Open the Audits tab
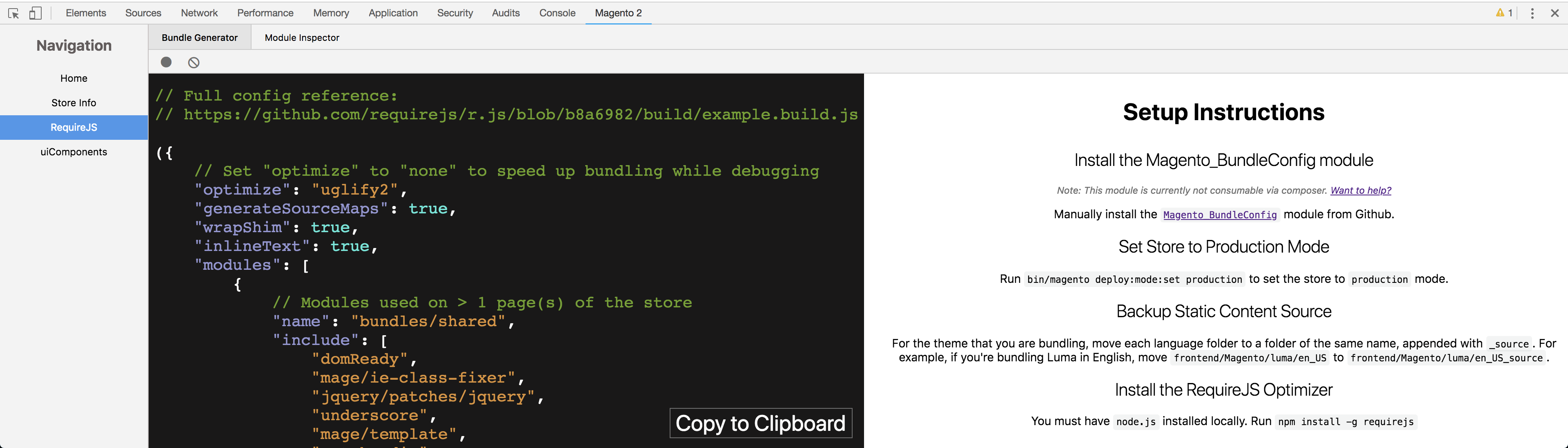Viewport: 1568px width, 448px height. [506, 13]
